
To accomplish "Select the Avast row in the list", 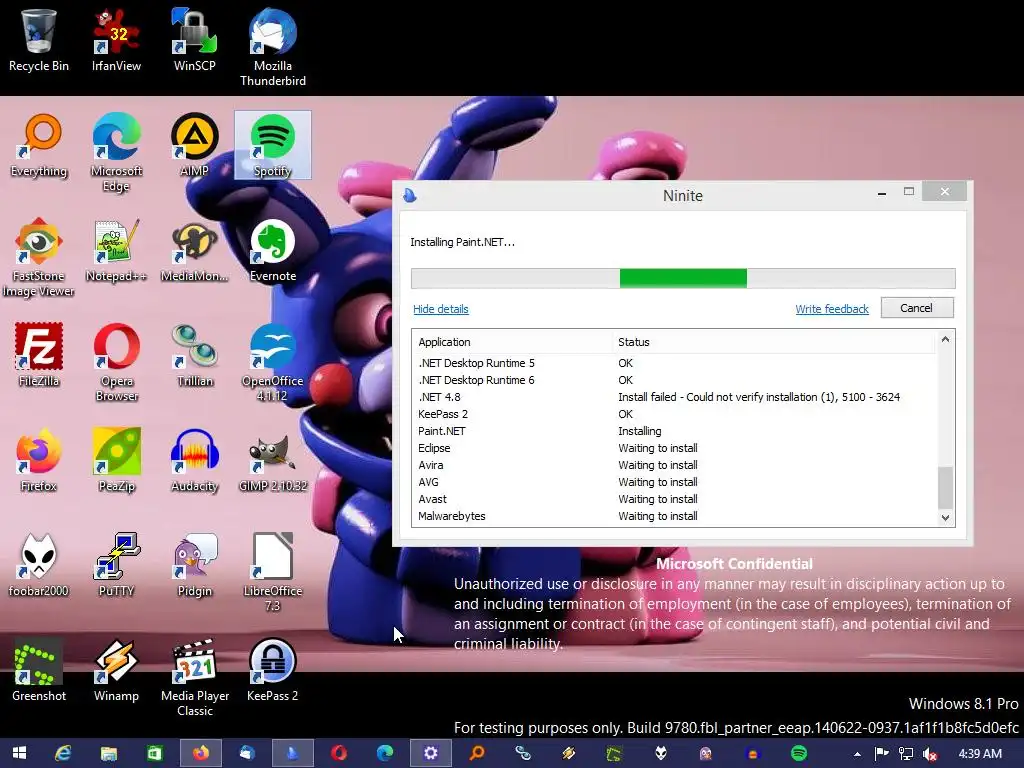I will tap(676, 499).
